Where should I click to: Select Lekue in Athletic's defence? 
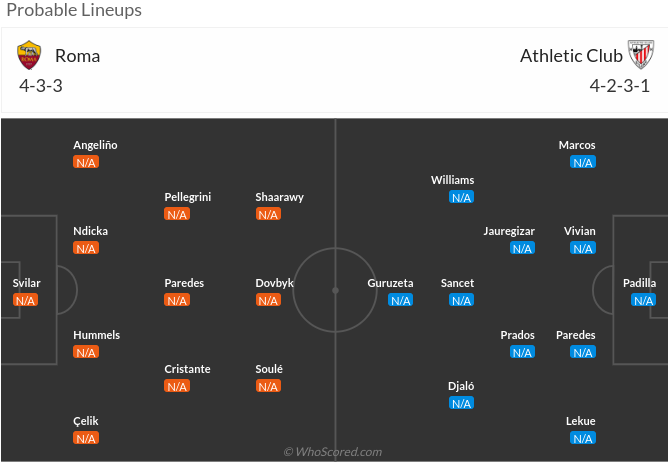[x=581, y=421]
